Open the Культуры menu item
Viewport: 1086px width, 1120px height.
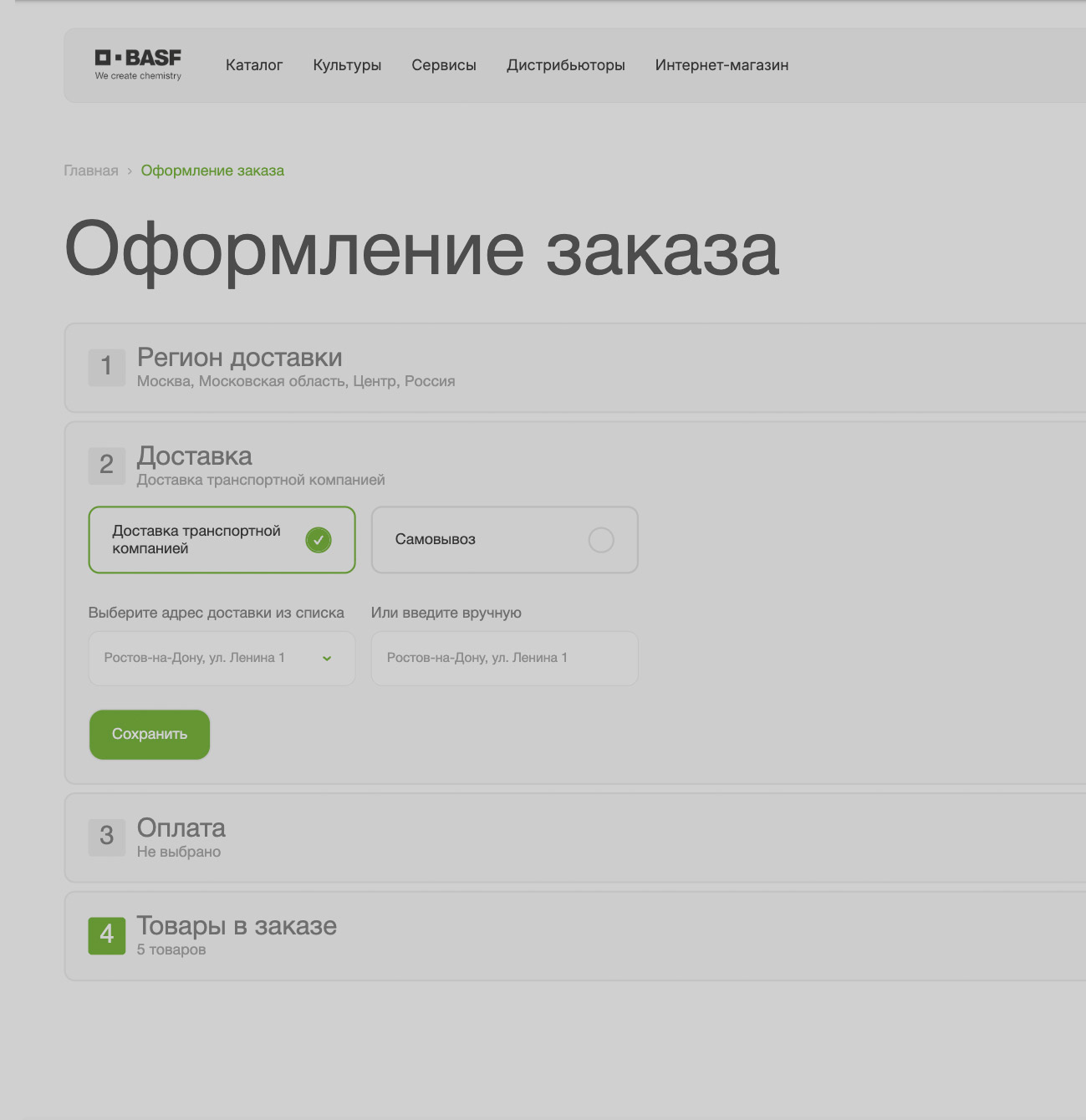pos(347,65)
